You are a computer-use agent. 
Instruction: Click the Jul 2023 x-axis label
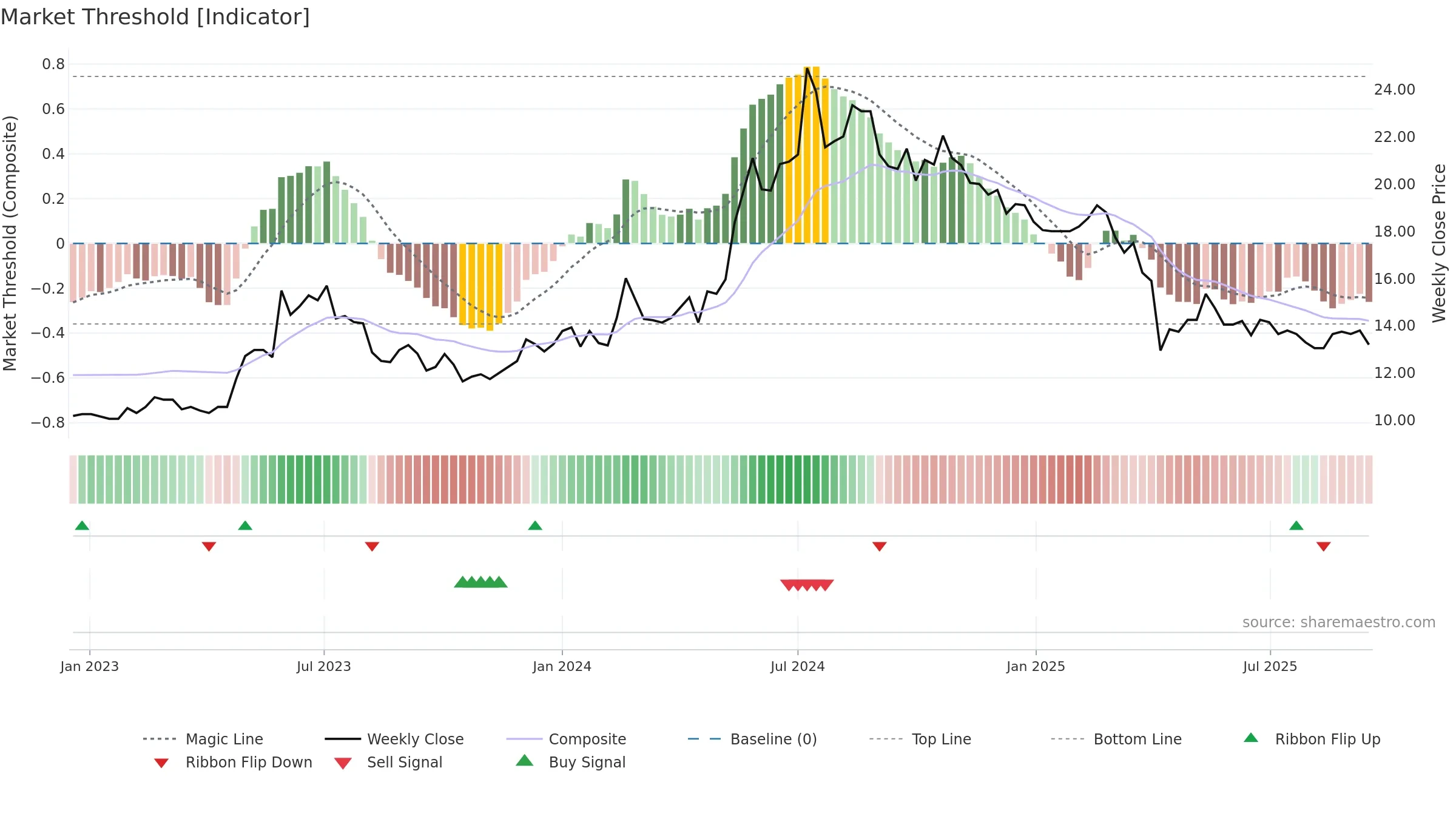[324, 666]
